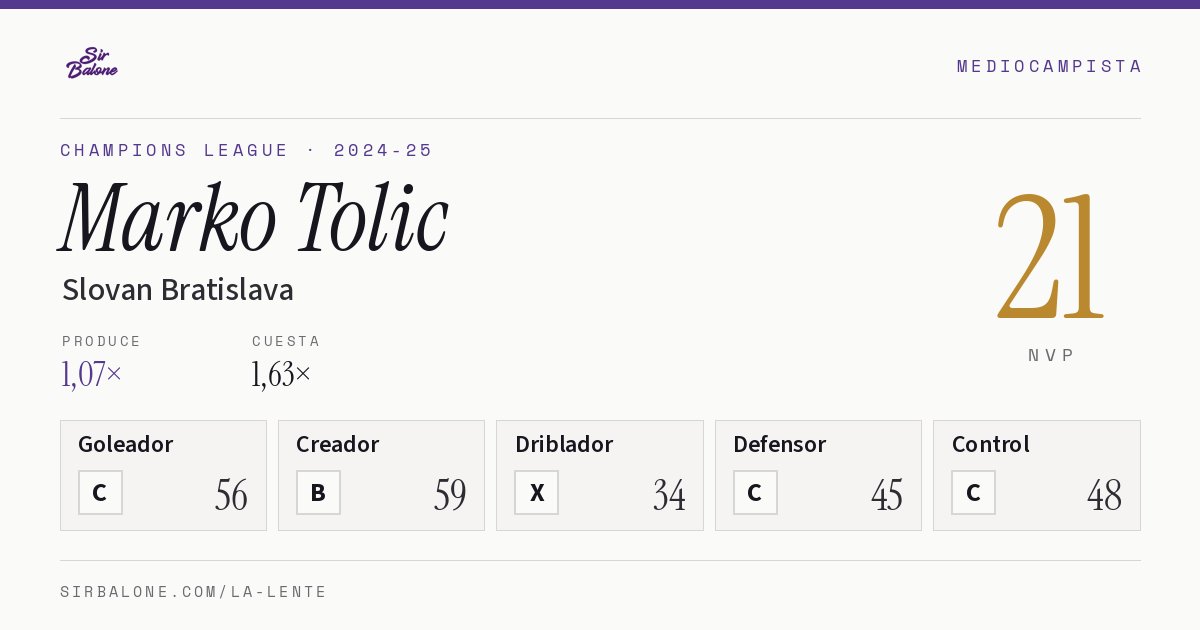Viewport: 1200px width, 630px height.
Task: Click the Champions League 2024-25 label
Action: click(246, 150)
